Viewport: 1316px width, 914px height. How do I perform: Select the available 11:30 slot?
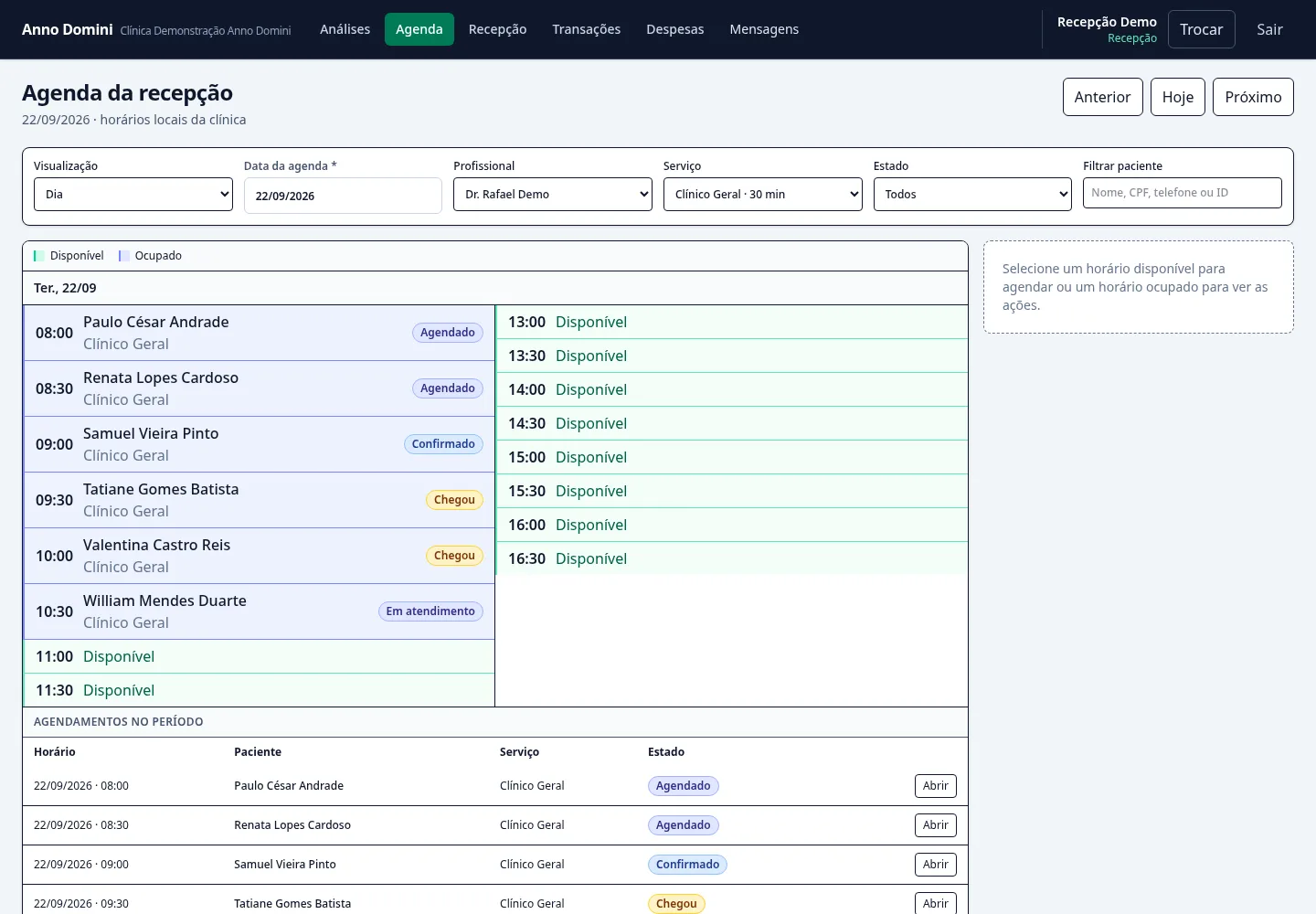(x=260, y=690)
